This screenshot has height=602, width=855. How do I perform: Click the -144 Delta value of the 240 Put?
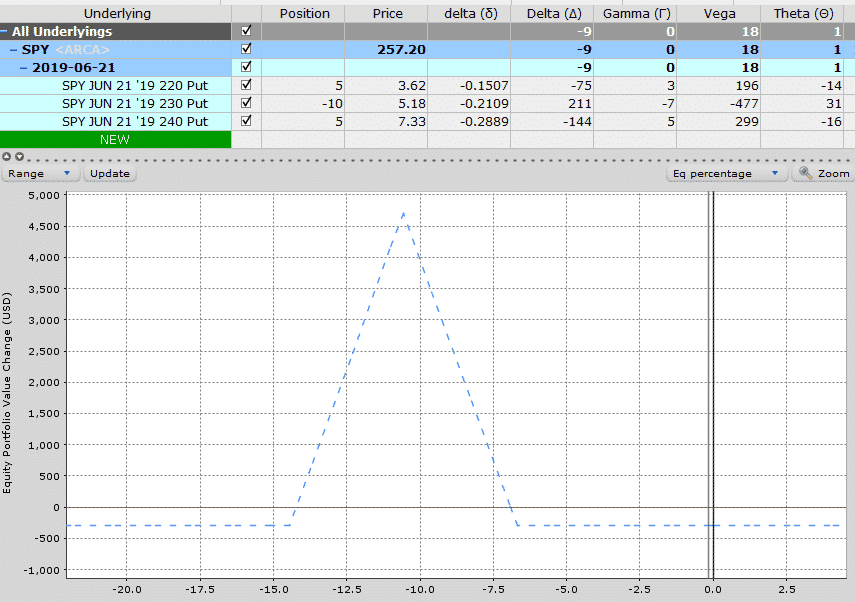click(577, 122)
